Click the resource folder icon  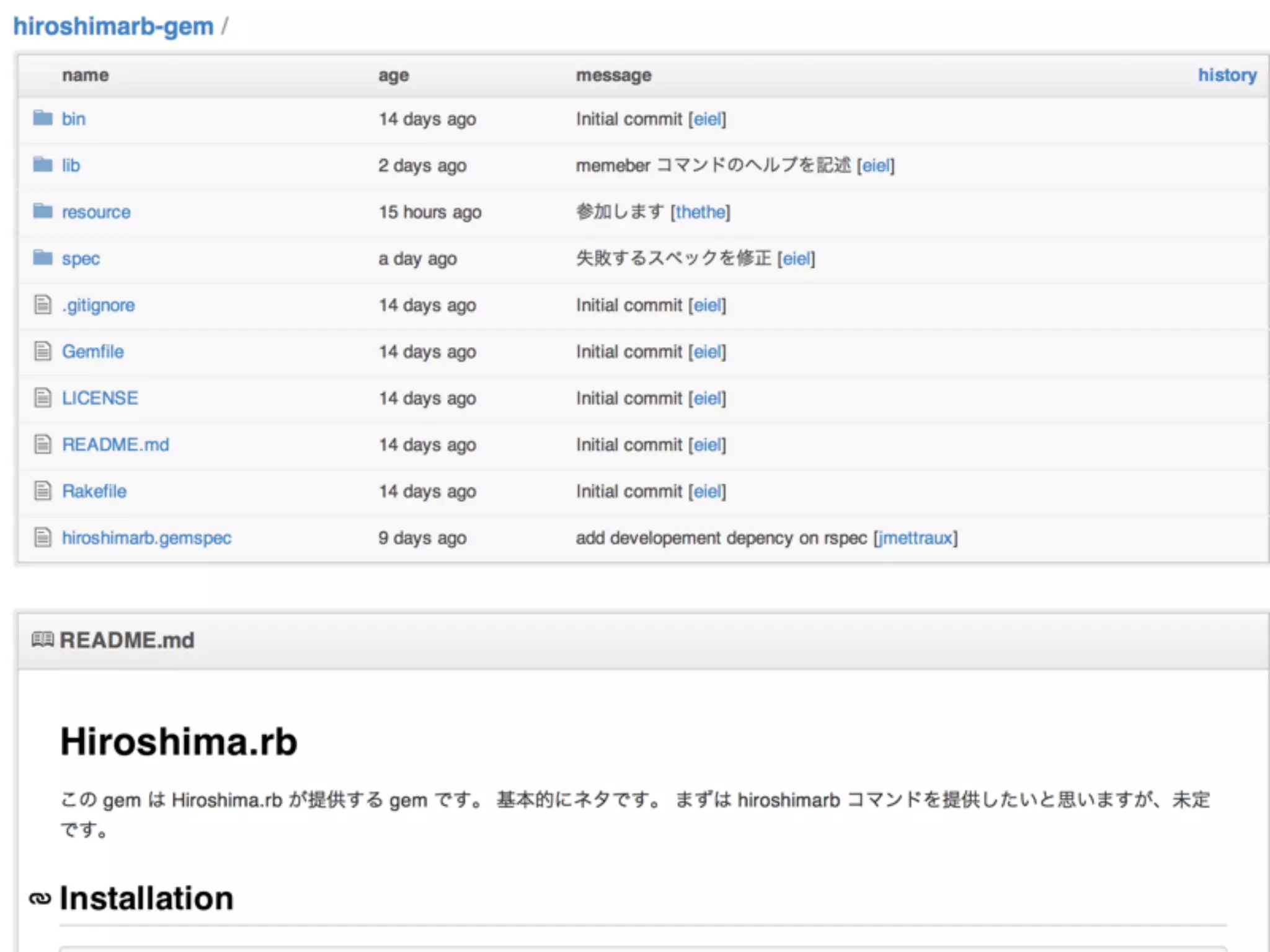coord(43,211)
